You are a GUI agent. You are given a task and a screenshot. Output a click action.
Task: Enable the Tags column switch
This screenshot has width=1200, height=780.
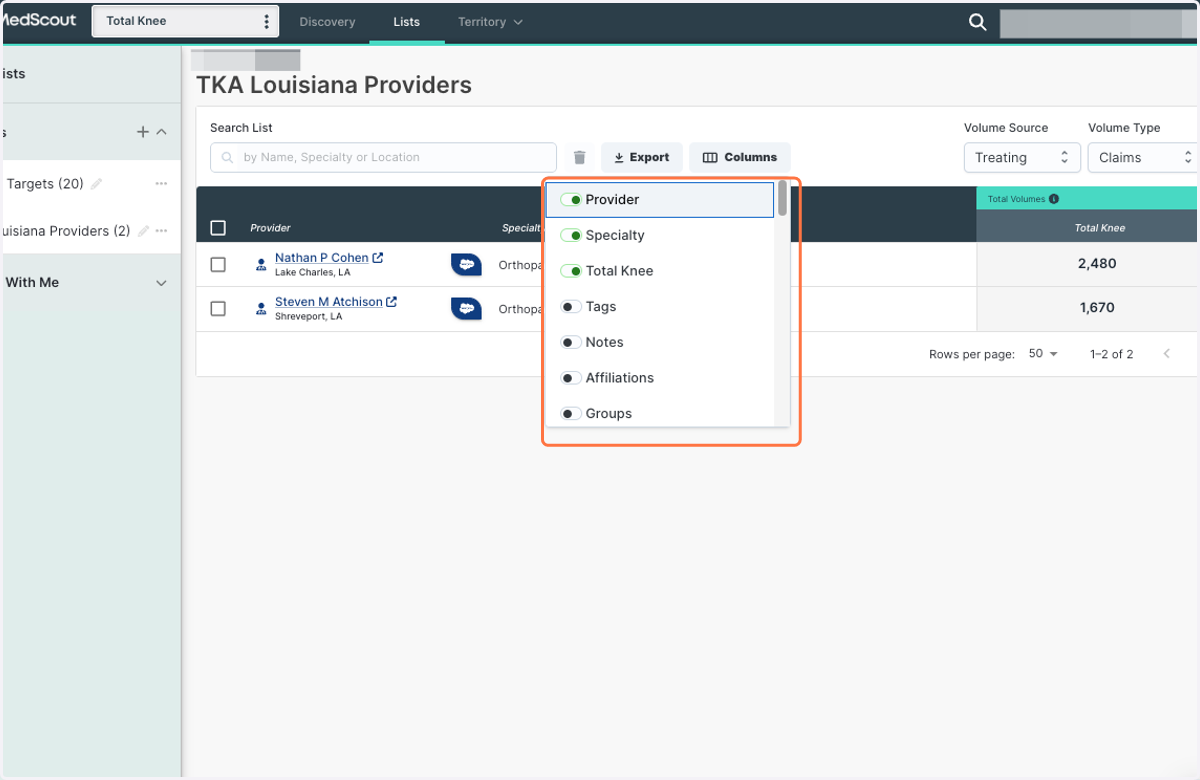[571, 307]
